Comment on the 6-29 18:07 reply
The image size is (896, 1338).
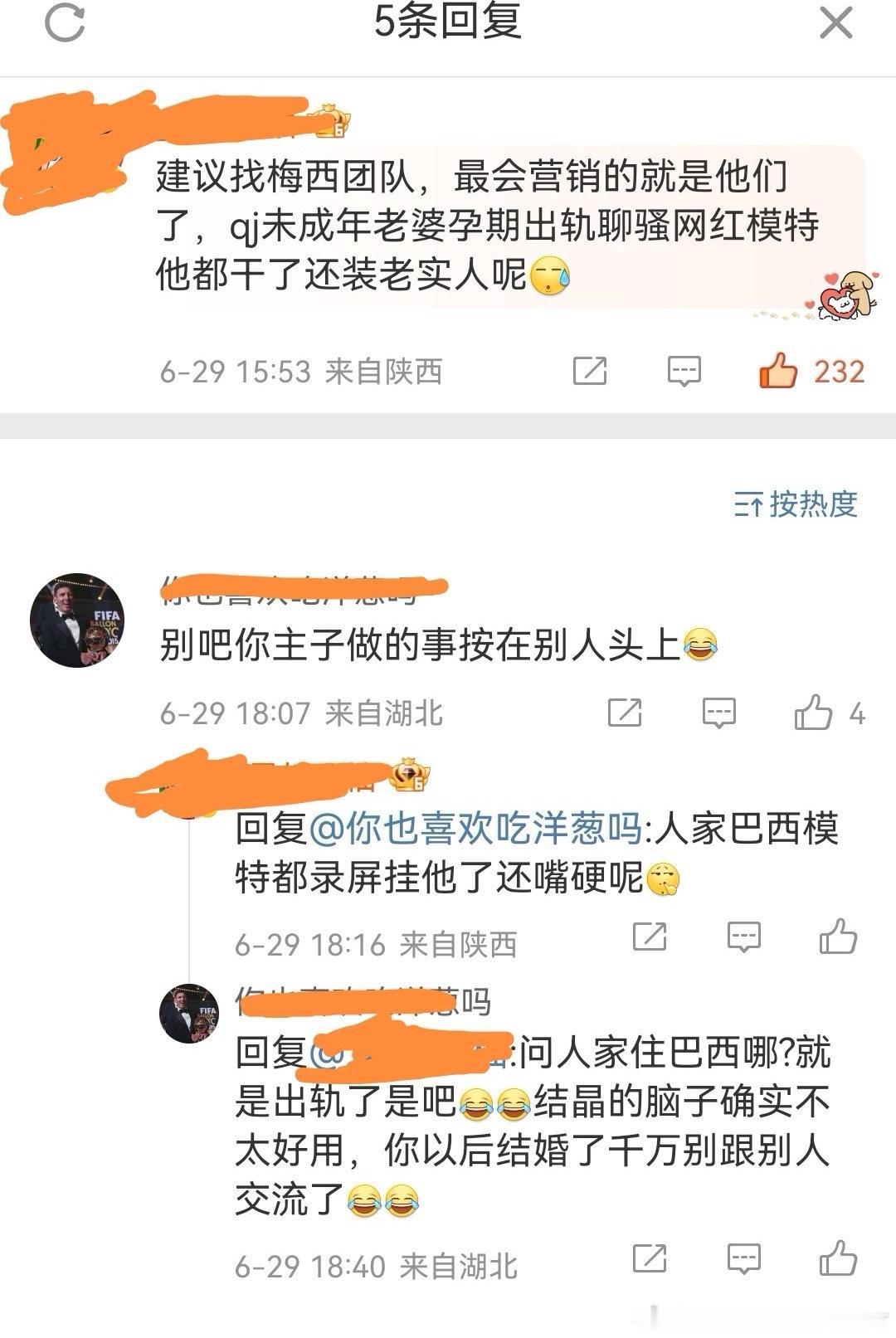point(718,713)
